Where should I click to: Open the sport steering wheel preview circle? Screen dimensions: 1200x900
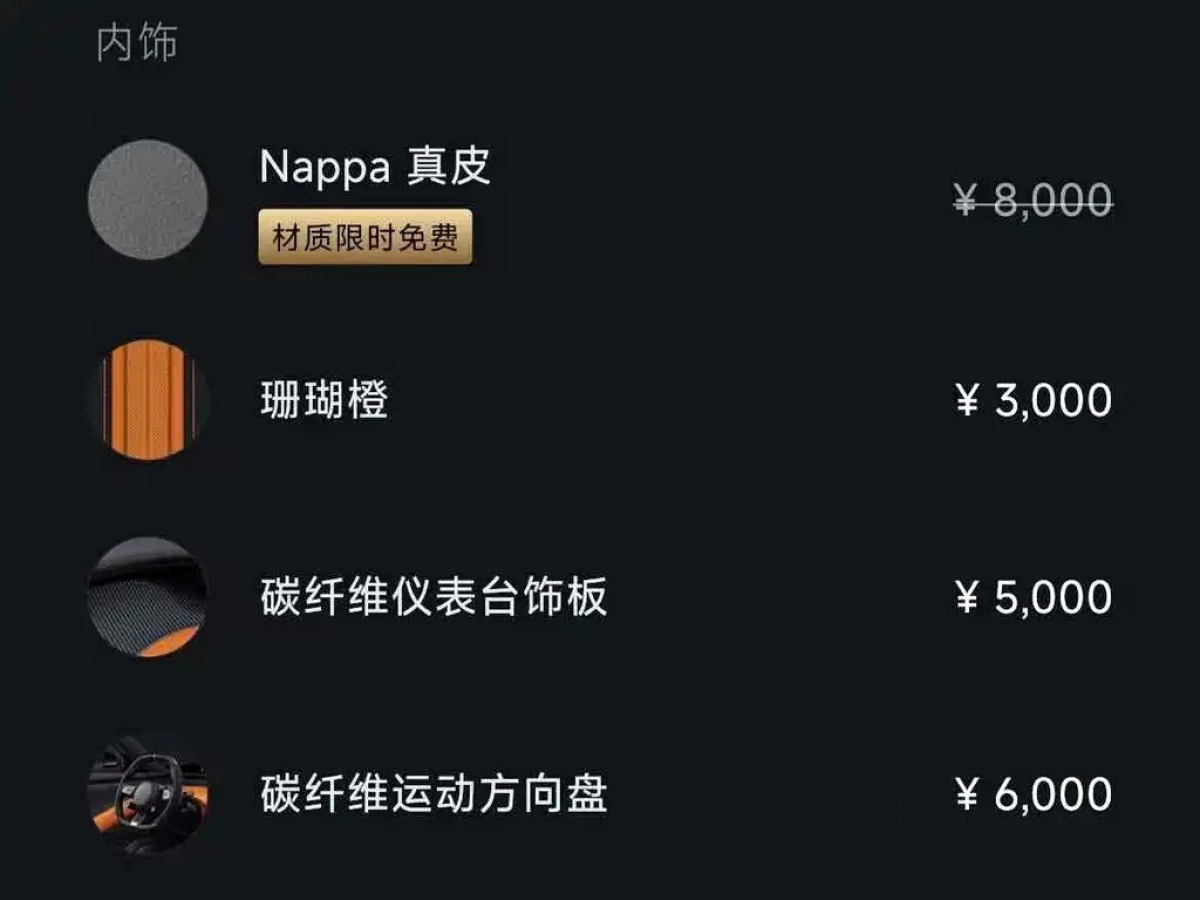pyautogui.click(x=149, y=797)
